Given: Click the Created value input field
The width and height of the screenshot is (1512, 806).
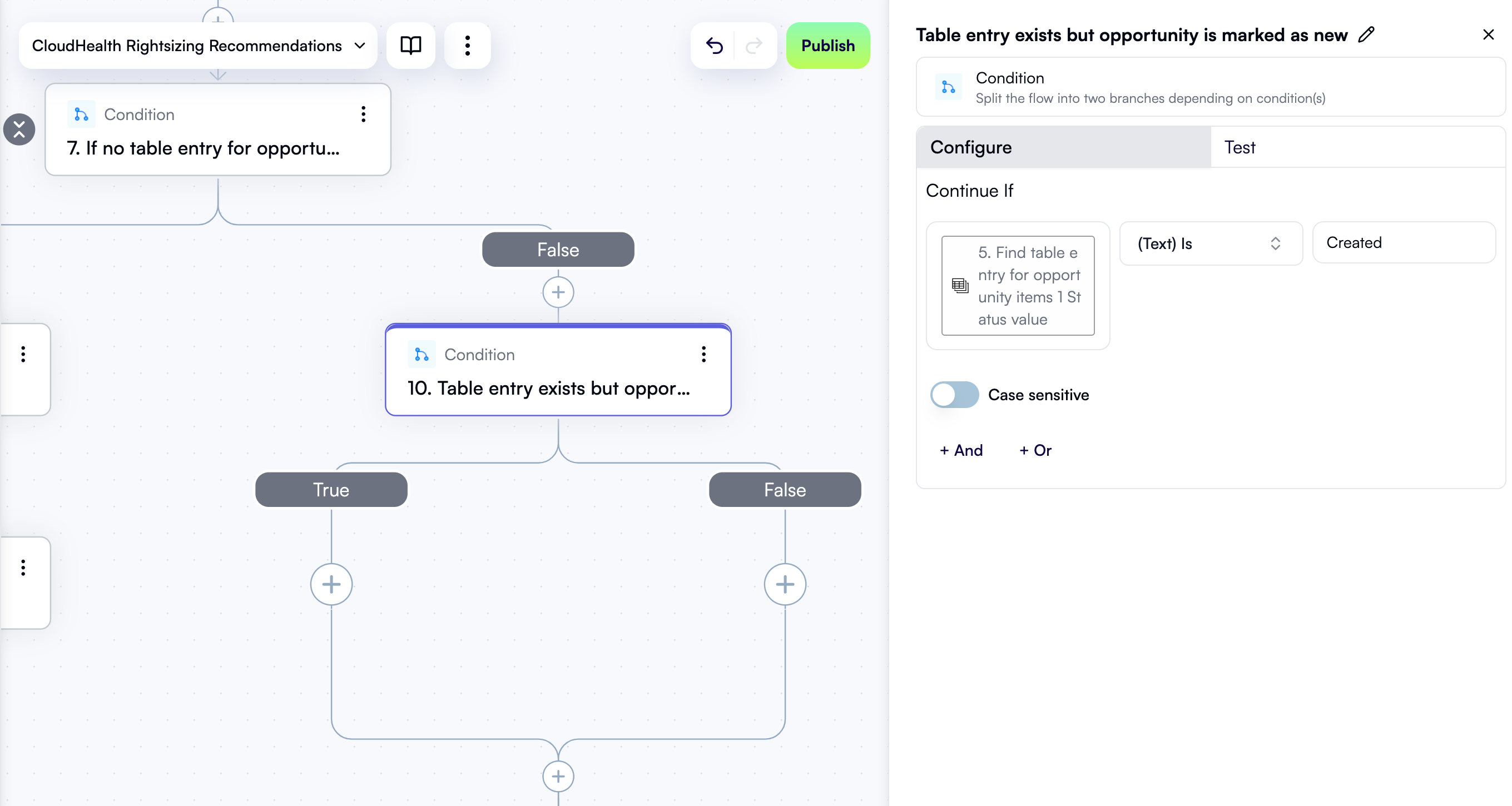Looking at the screenshot, I should 1404,242.
